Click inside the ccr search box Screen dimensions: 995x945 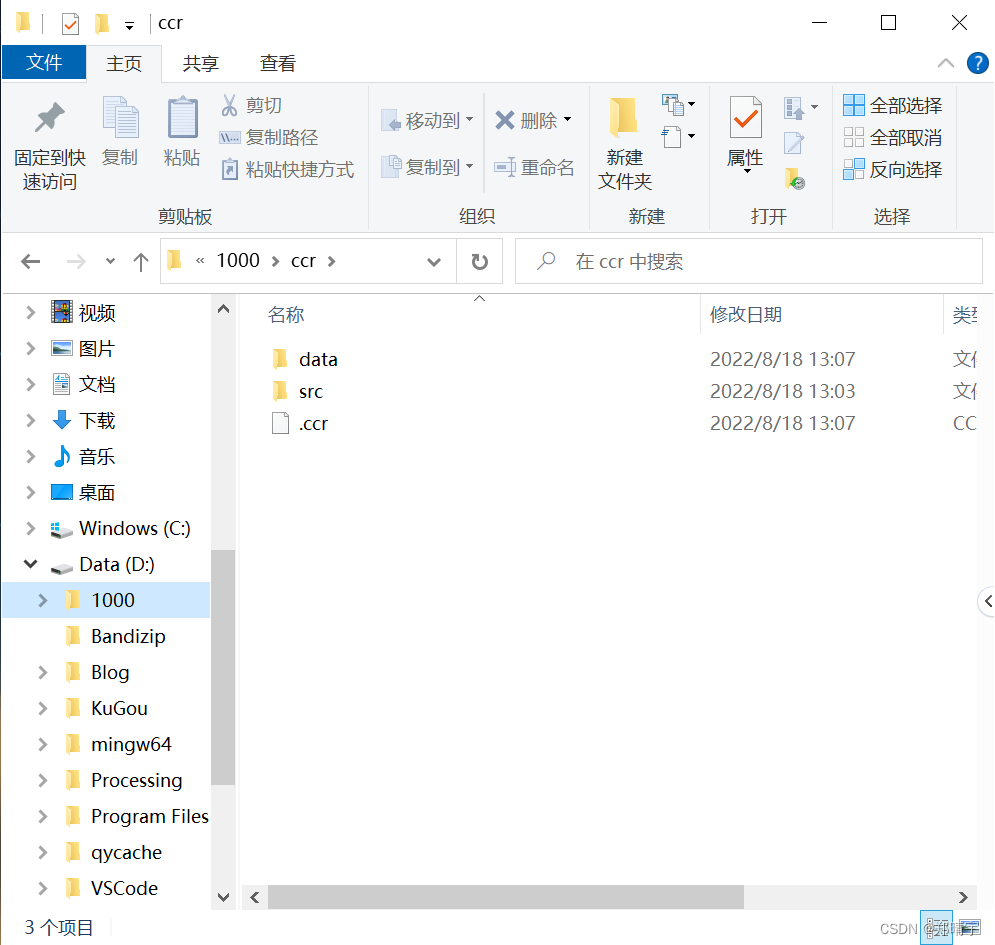pos(700,261)
